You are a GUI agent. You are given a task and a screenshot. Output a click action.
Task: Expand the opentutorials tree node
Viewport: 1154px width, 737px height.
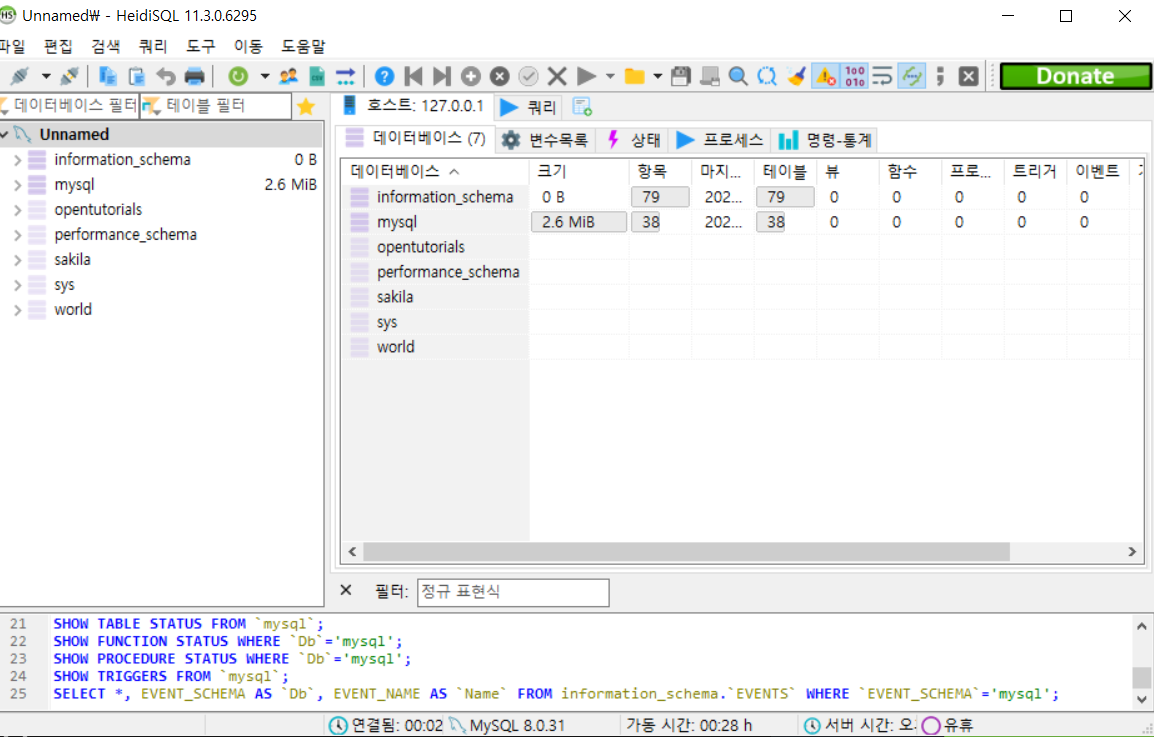(x=18, y=210)
